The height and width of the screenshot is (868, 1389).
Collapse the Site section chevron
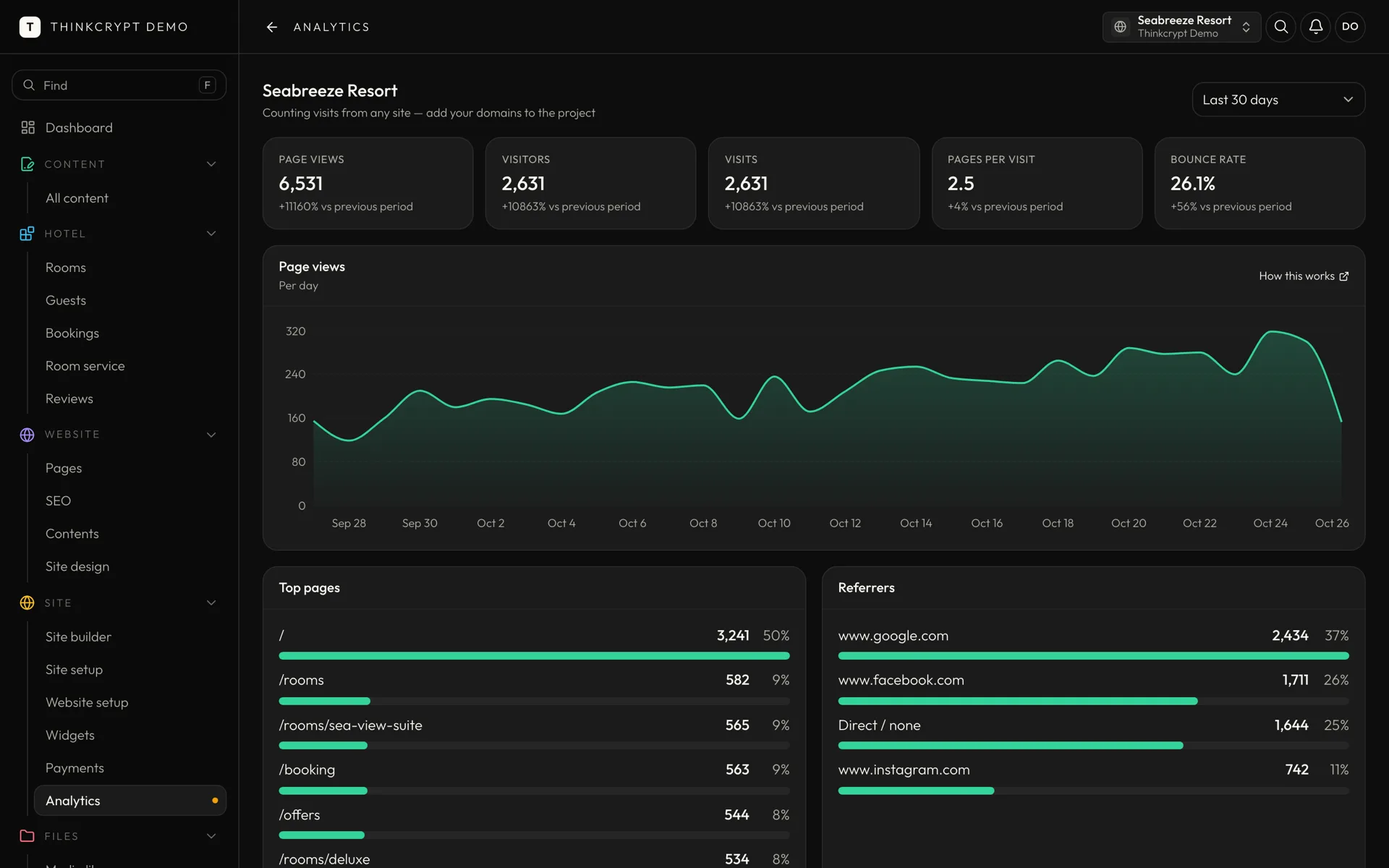coord(211,603)
